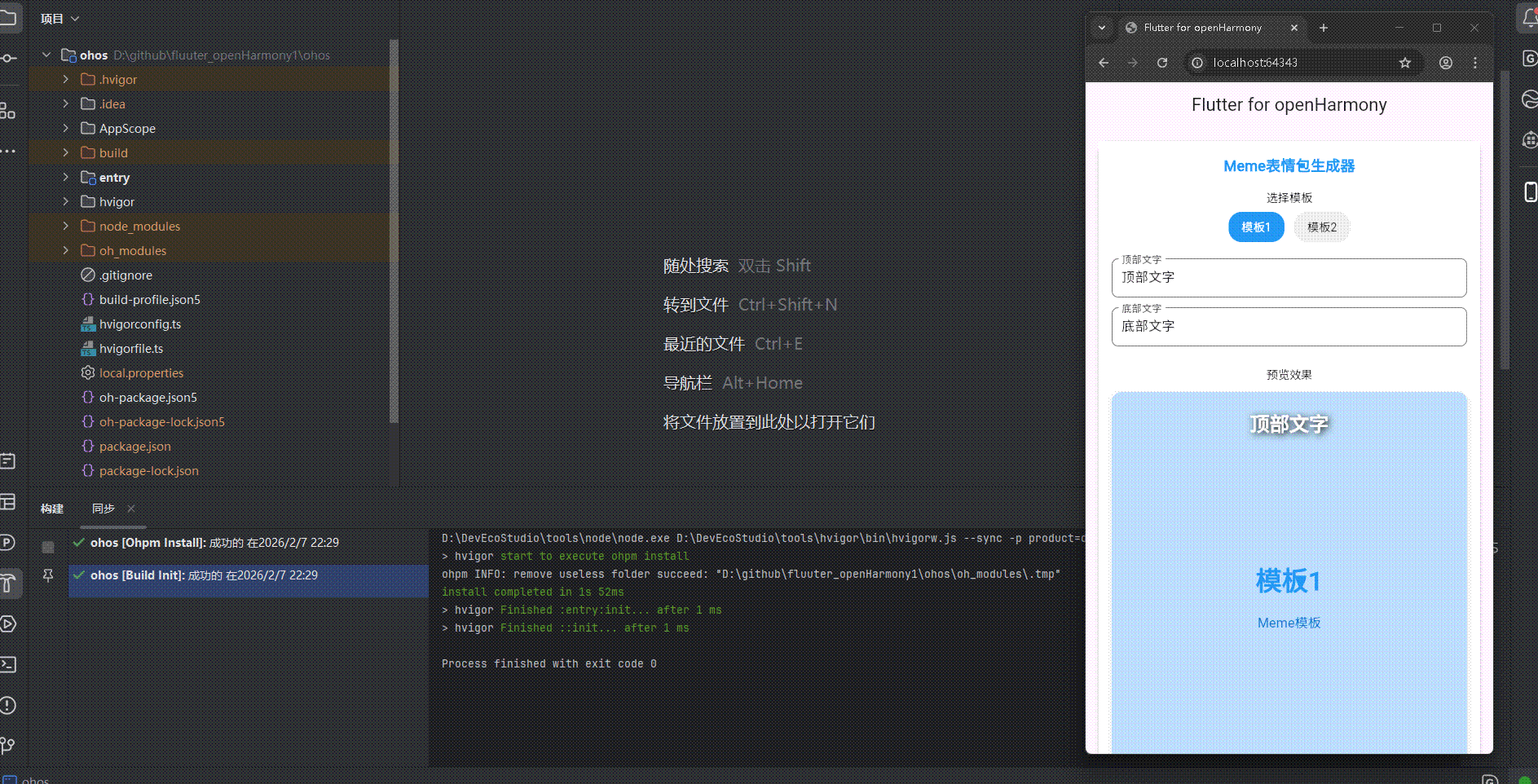Expand the AppScope folder

click(66, 128)
